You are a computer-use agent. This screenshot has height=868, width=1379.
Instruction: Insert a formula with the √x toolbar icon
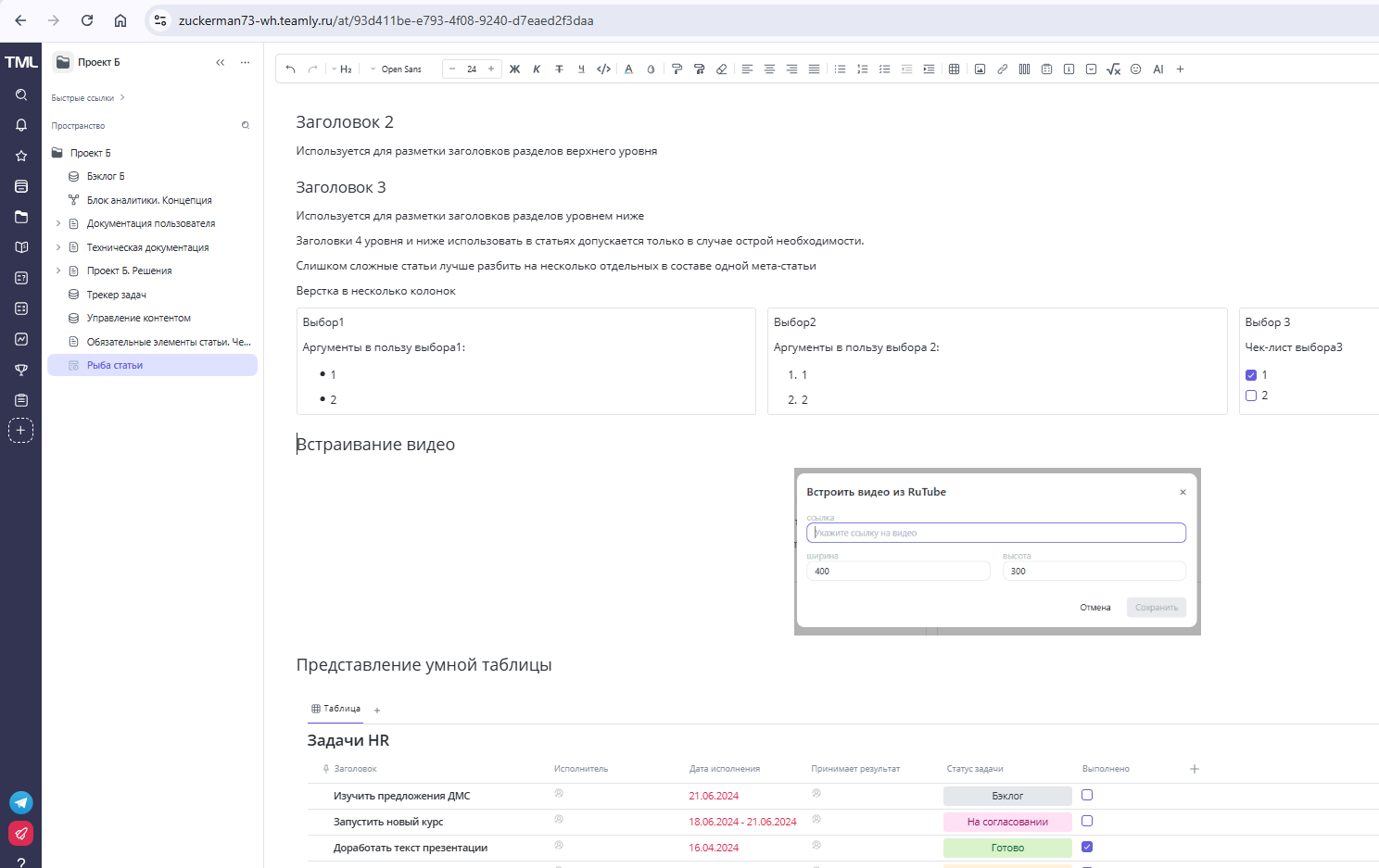tap(1113, 69)
